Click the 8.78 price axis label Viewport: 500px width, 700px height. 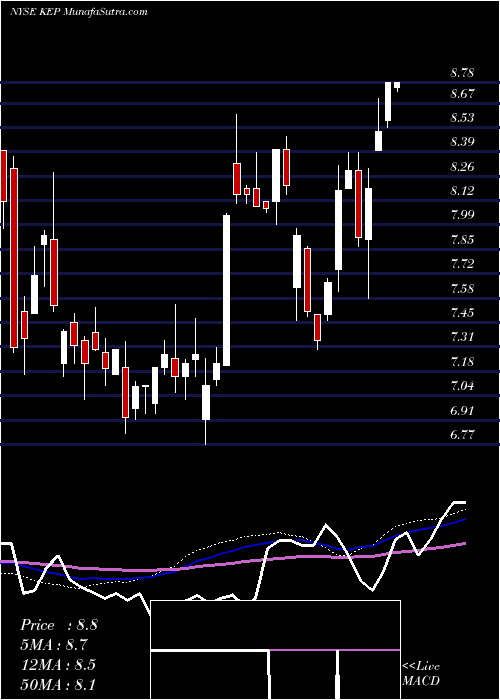[x=462, y=72]
